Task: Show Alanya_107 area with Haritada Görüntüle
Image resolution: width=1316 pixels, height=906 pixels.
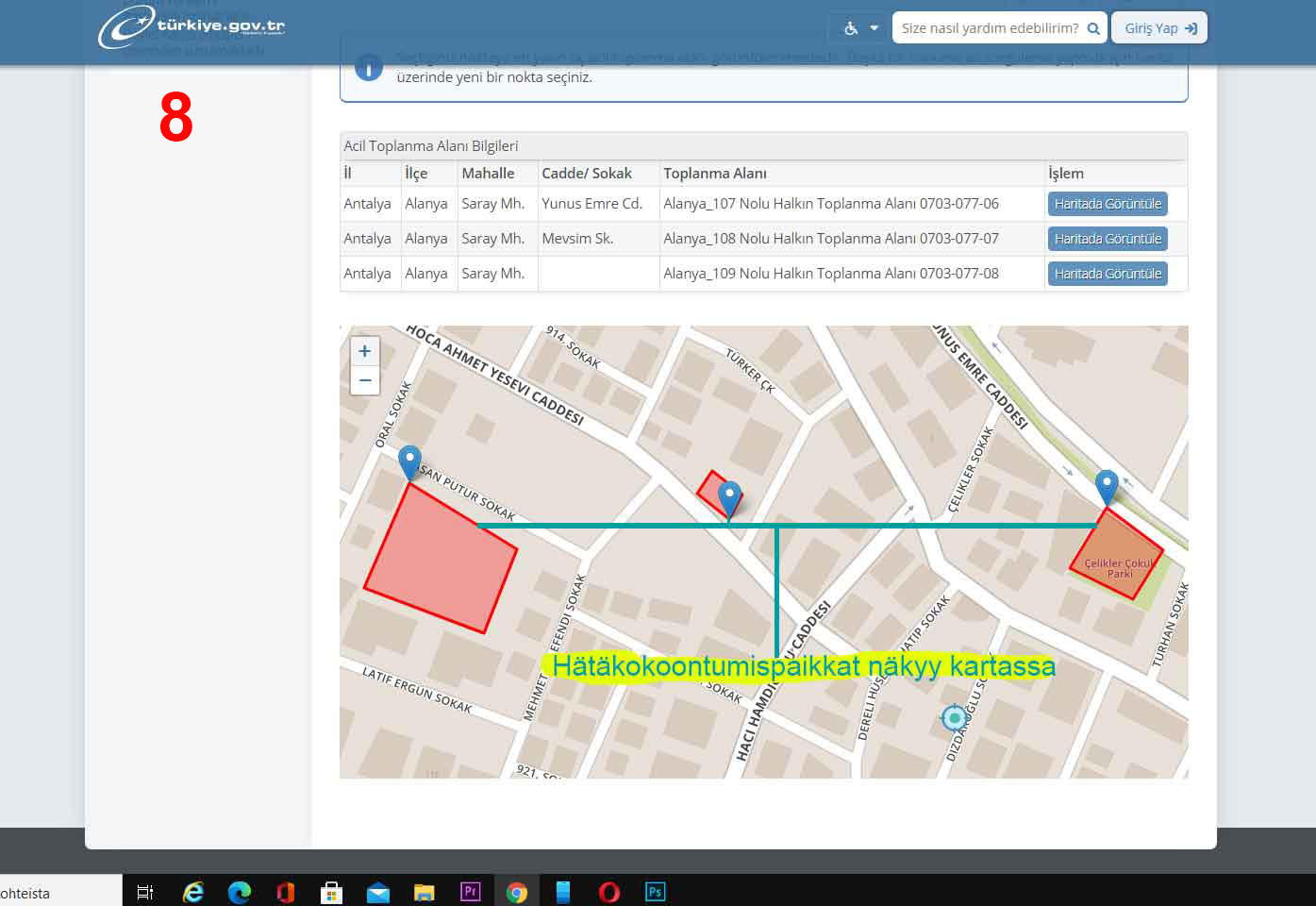Action: [x=1108, y=204]
